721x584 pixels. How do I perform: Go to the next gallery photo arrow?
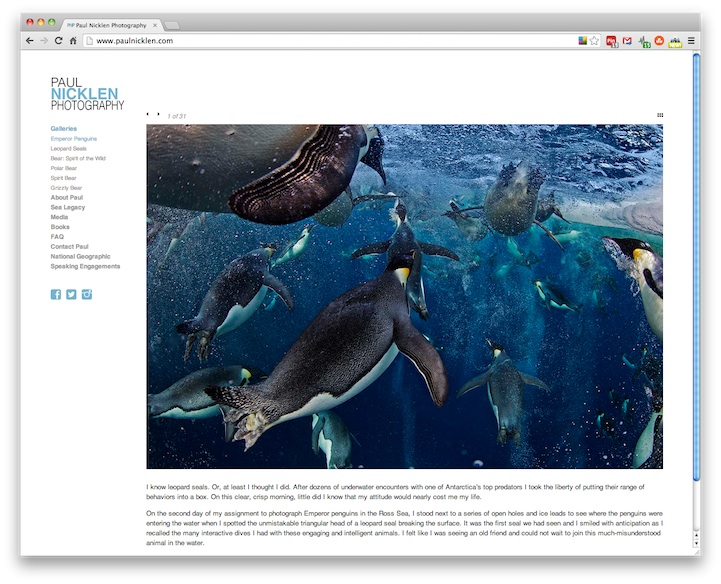click(158, 114)
